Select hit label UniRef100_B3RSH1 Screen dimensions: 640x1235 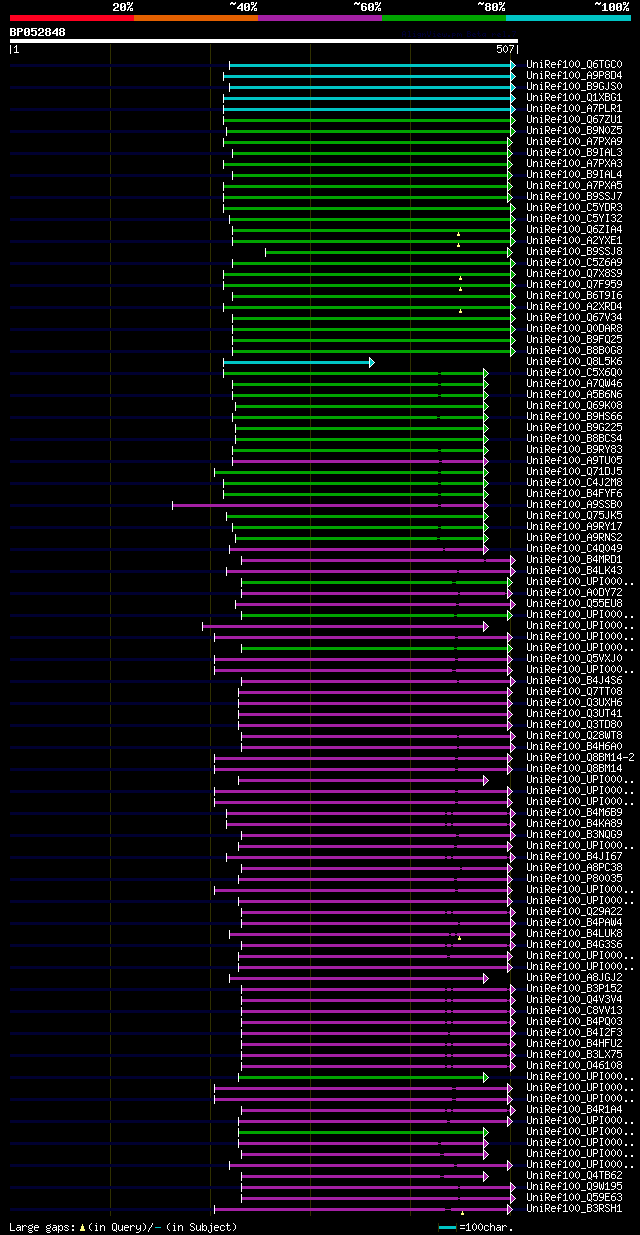[x=574, y=1208]
